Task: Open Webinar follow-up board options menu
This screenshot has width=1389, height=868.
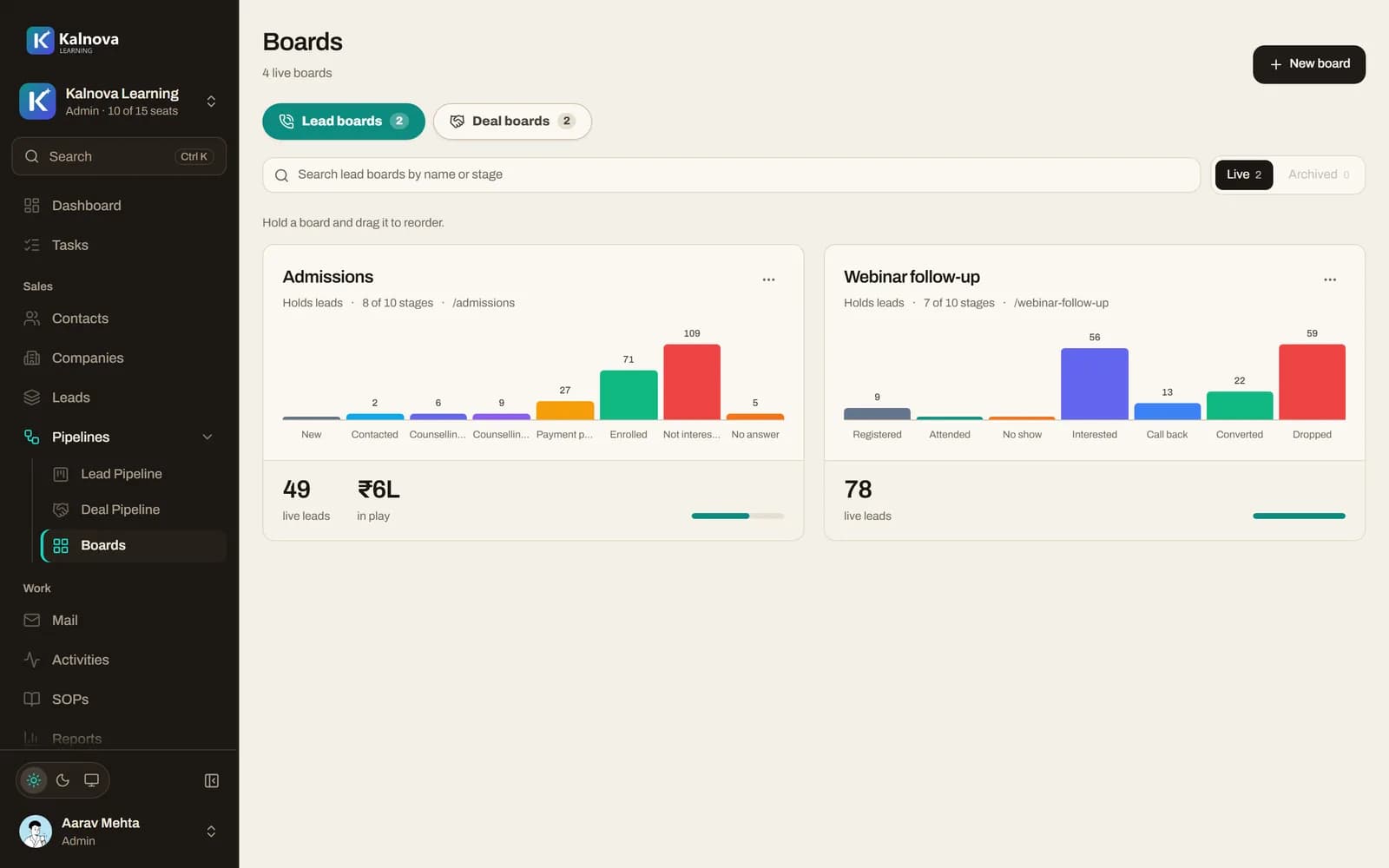Action: 1330,279
